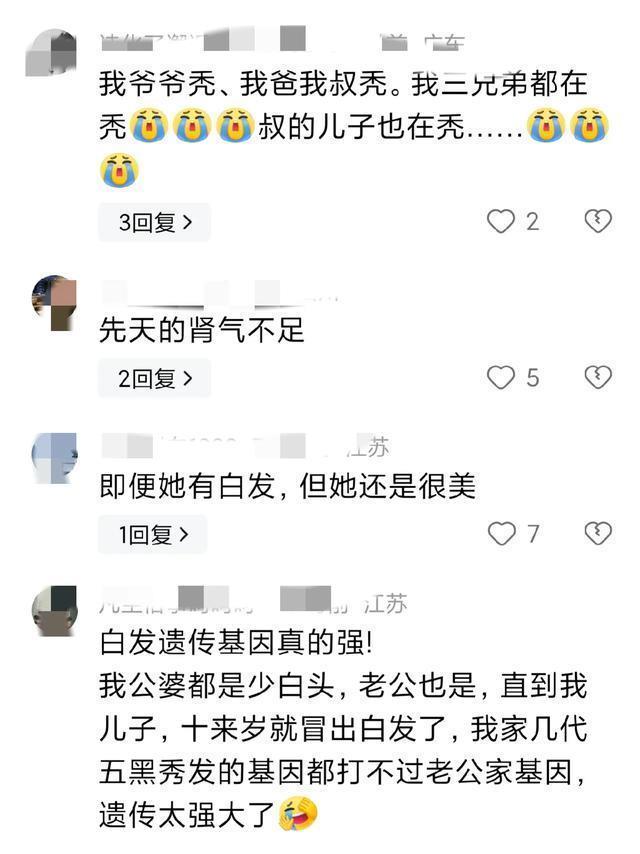Image resolution: width=640 pixels, height=854 pixels.
Task: Open avatar of 先天的肾气不足 commenter
Action: pos(54,303)
